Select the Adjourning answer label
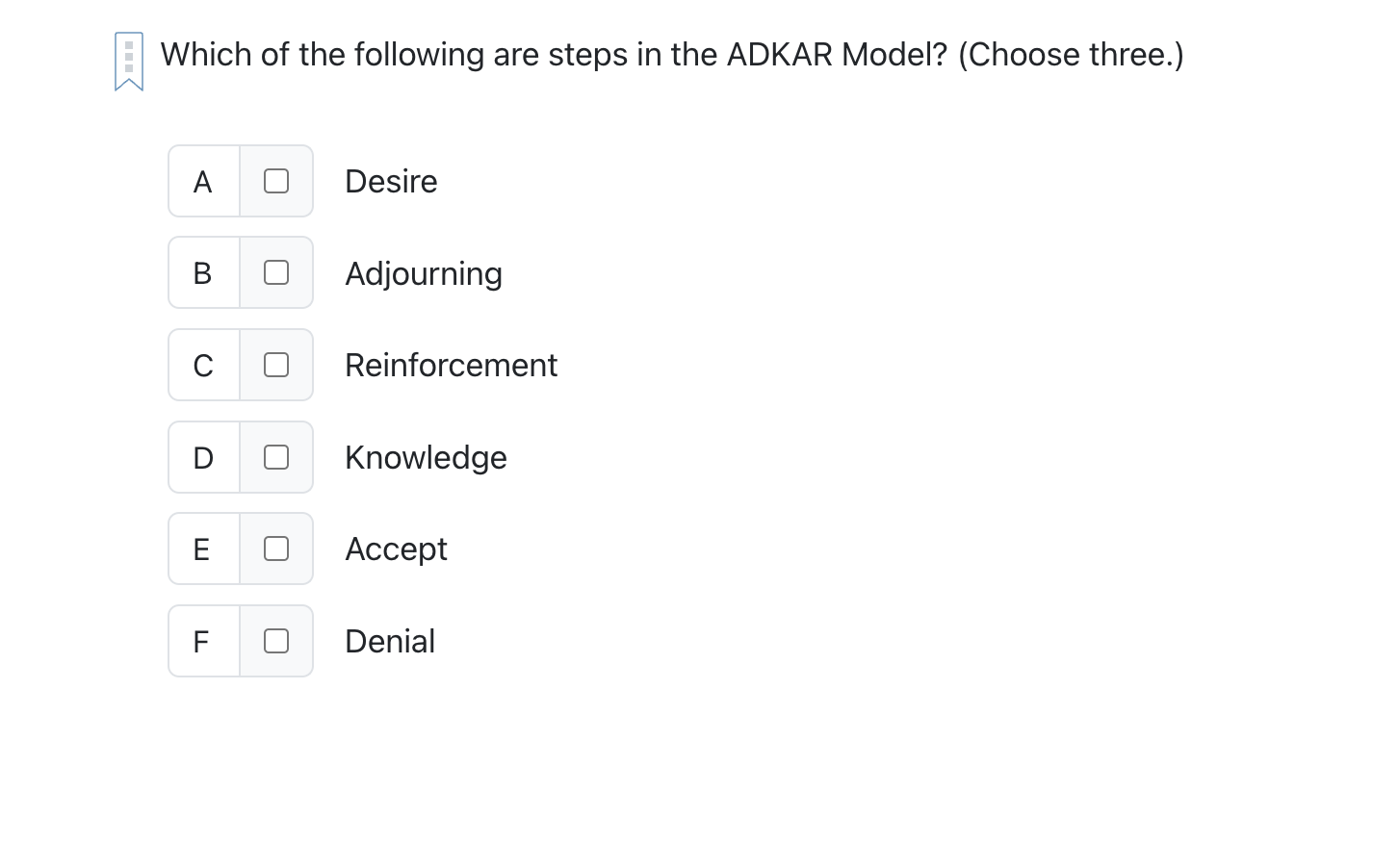This screenshot has width=1373, height=868. point(424,272)
